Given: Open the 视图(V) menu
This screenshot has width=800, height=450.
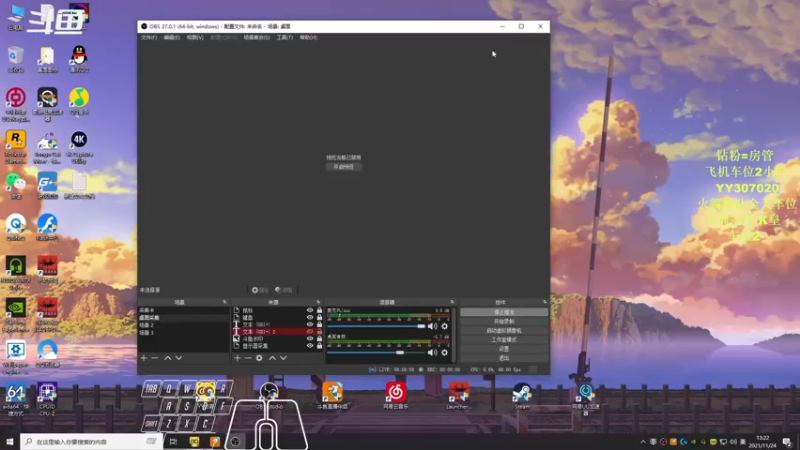Looking at the screenshot, I should (x=195, y=37).
